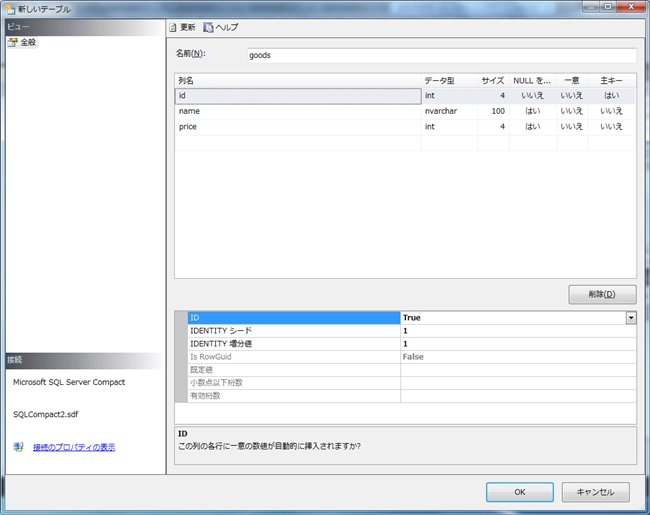Click the サイズ column header
This screenshot has width=650, height=515.
pyautogui.click(x=493, y=81)
